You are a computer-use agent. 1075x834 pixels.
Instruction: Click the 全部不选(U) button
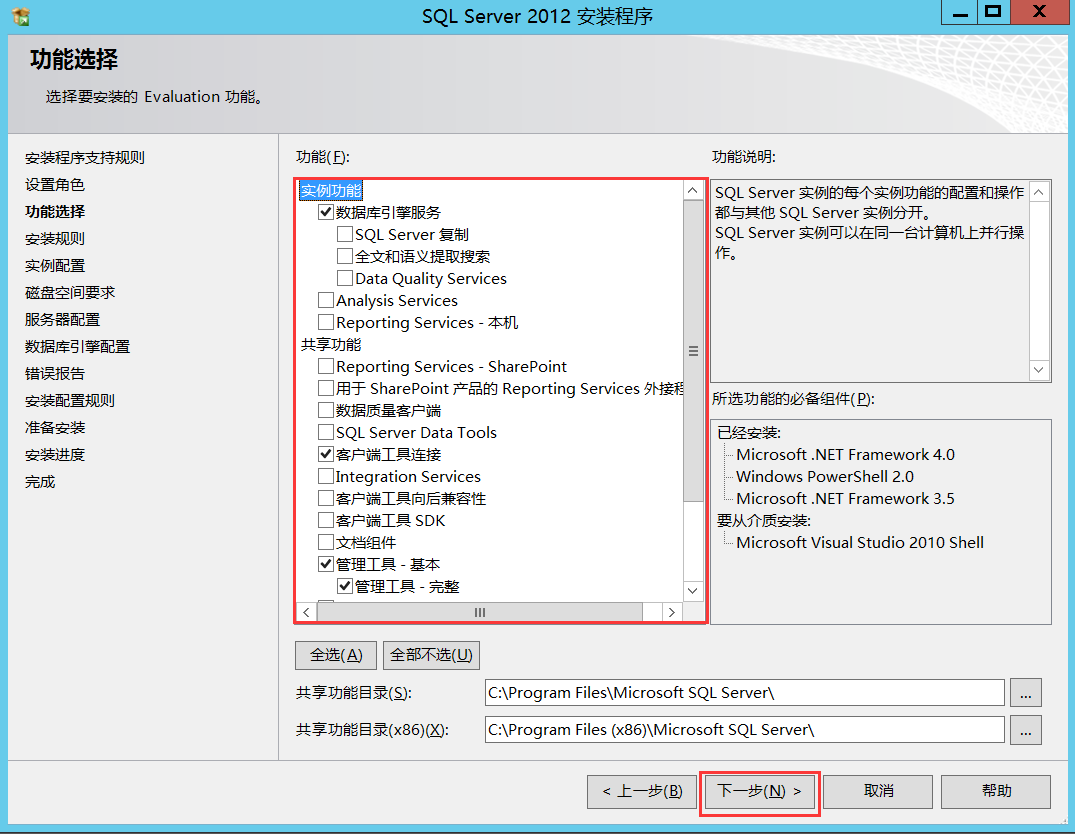(x=431, y=655)
